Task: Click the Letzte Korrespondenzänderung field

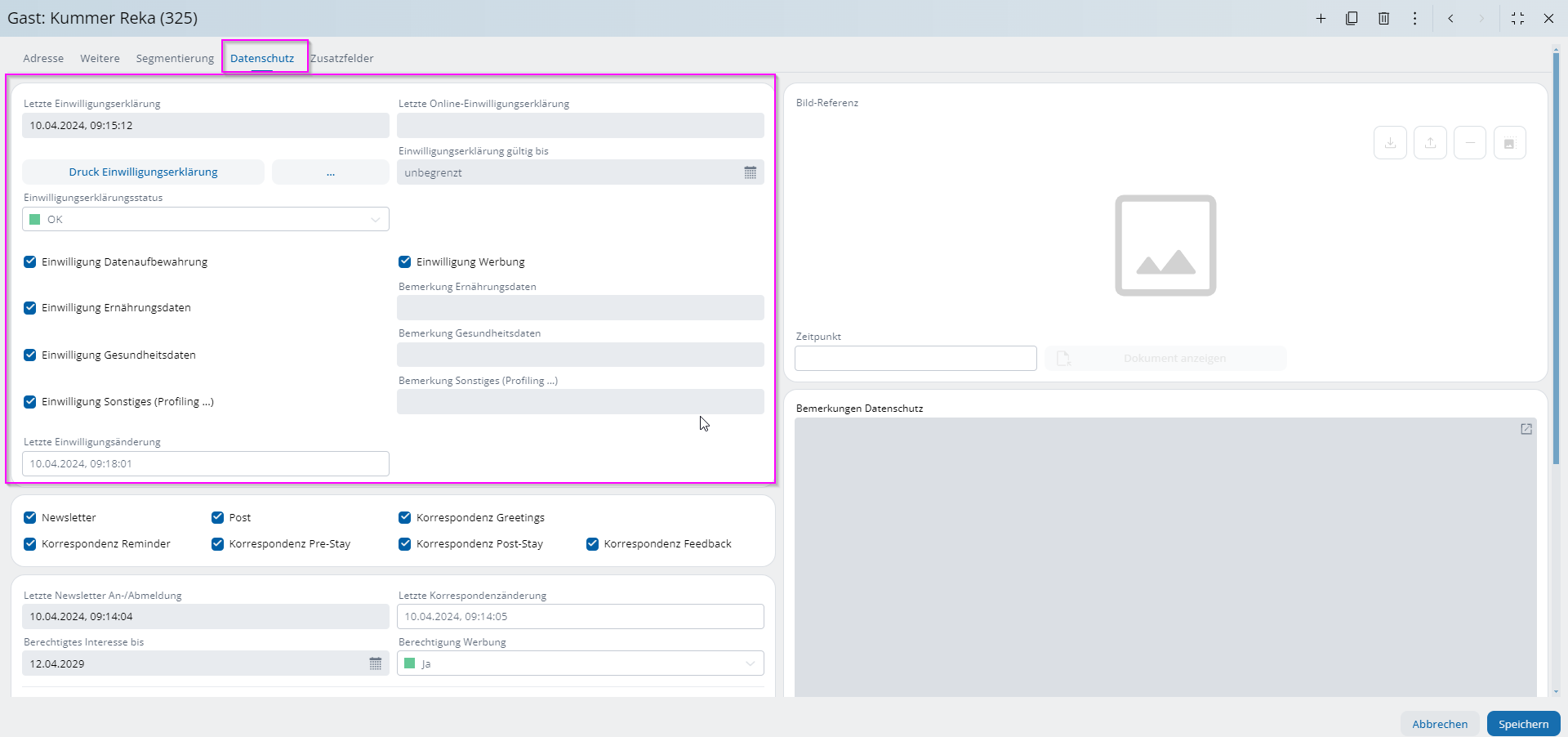Action: (x=581, y=617)
